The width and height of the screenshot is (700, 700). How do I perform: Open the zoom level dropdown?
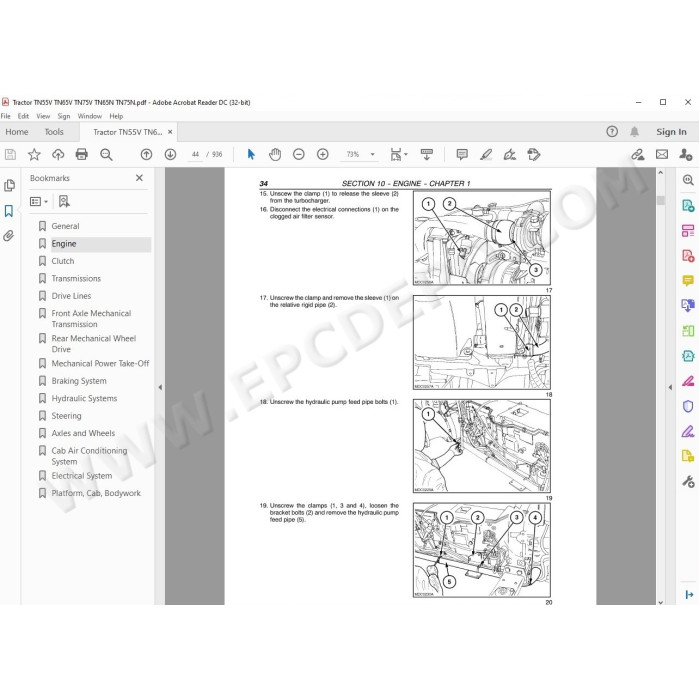(373, 154)
